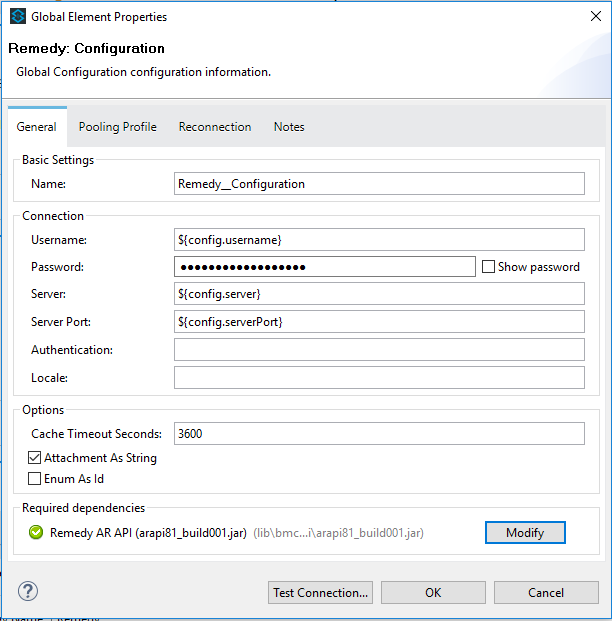Toggle the Show password checkbox
The height and width of the screenshot is (621, 612).
[x=488, y=267]
